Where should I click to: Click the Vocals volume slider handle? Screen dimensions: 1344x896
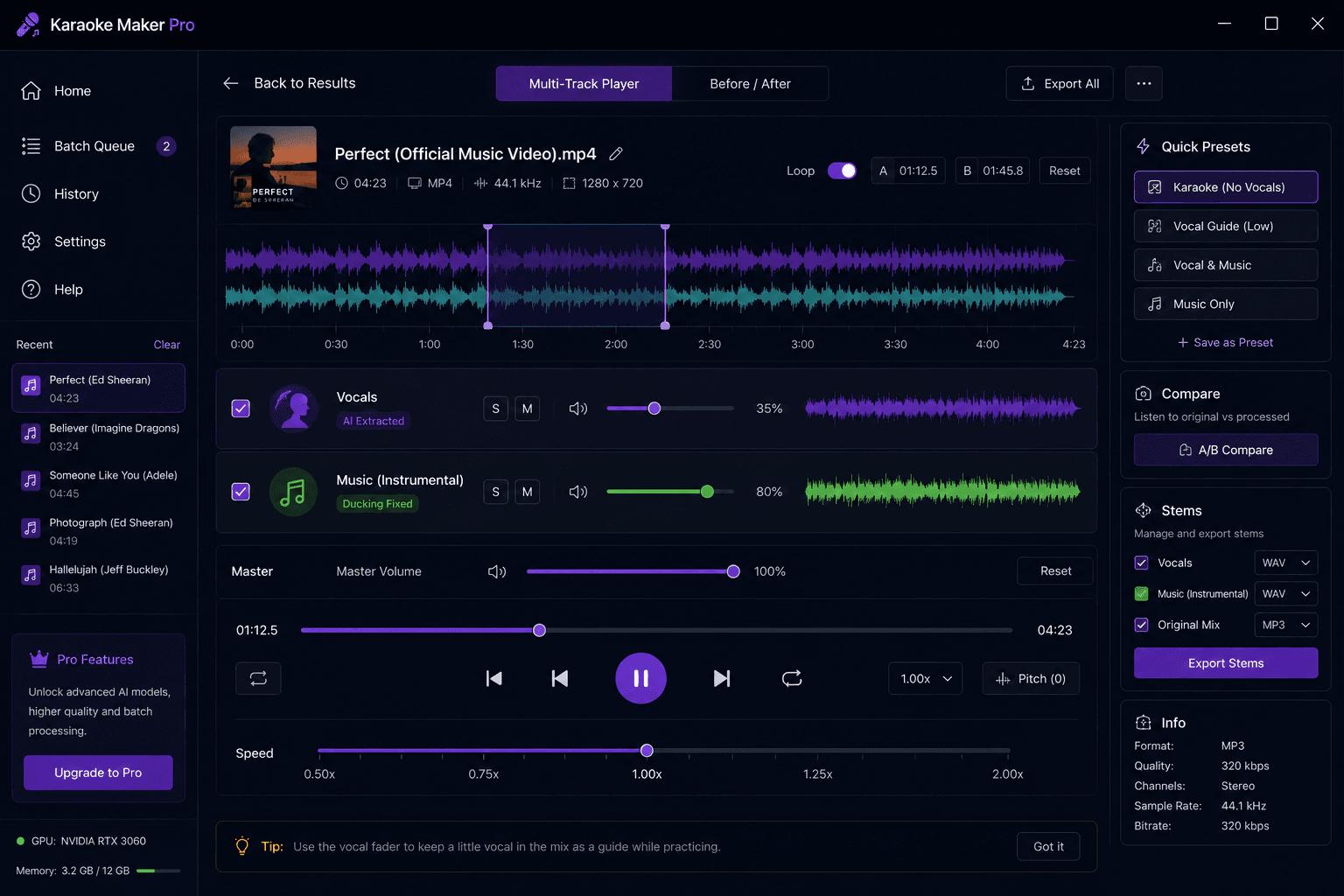654,409
